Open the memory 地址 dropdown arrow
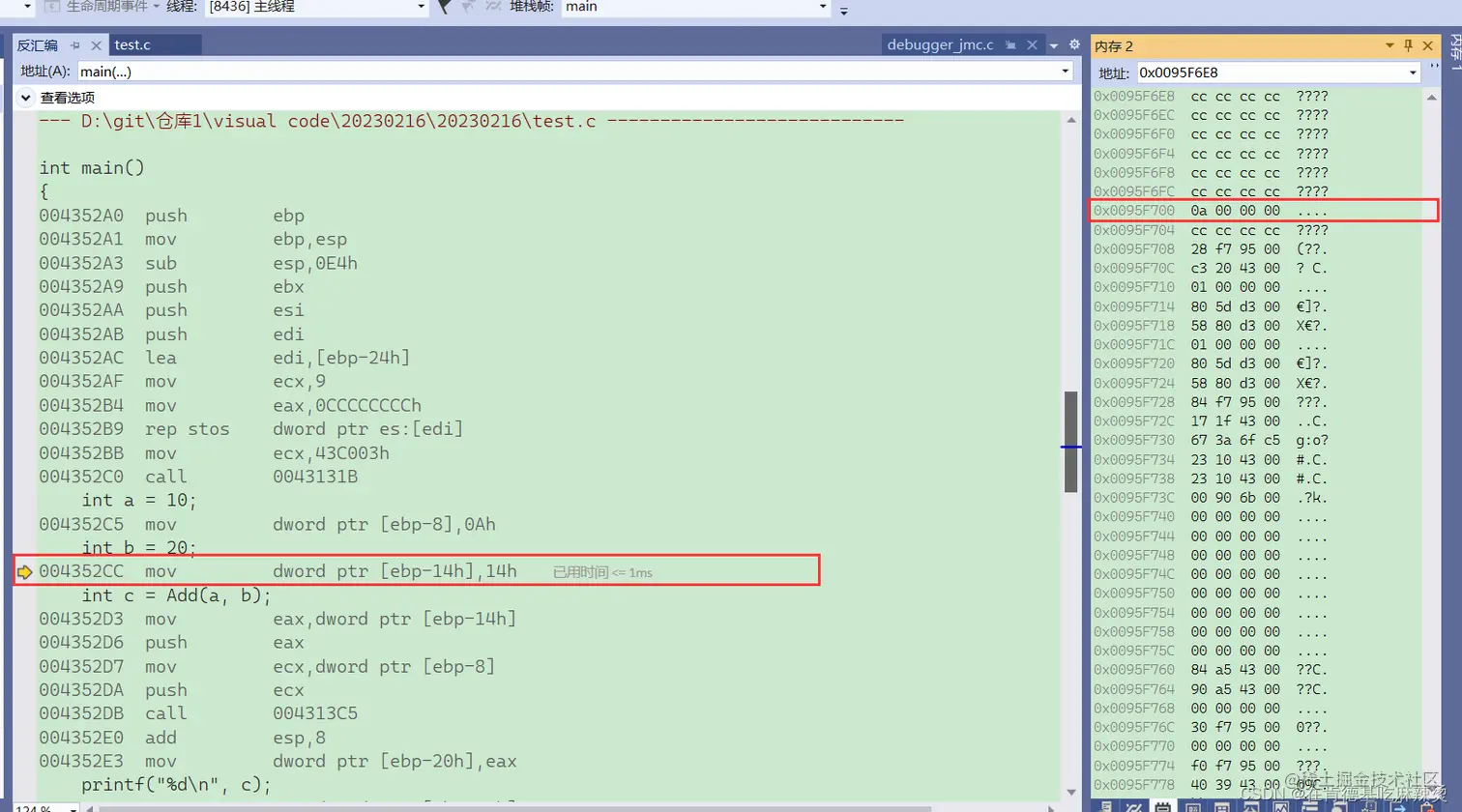Image resolution: width=1462 pixels, height=812 pixels. 1413,72
